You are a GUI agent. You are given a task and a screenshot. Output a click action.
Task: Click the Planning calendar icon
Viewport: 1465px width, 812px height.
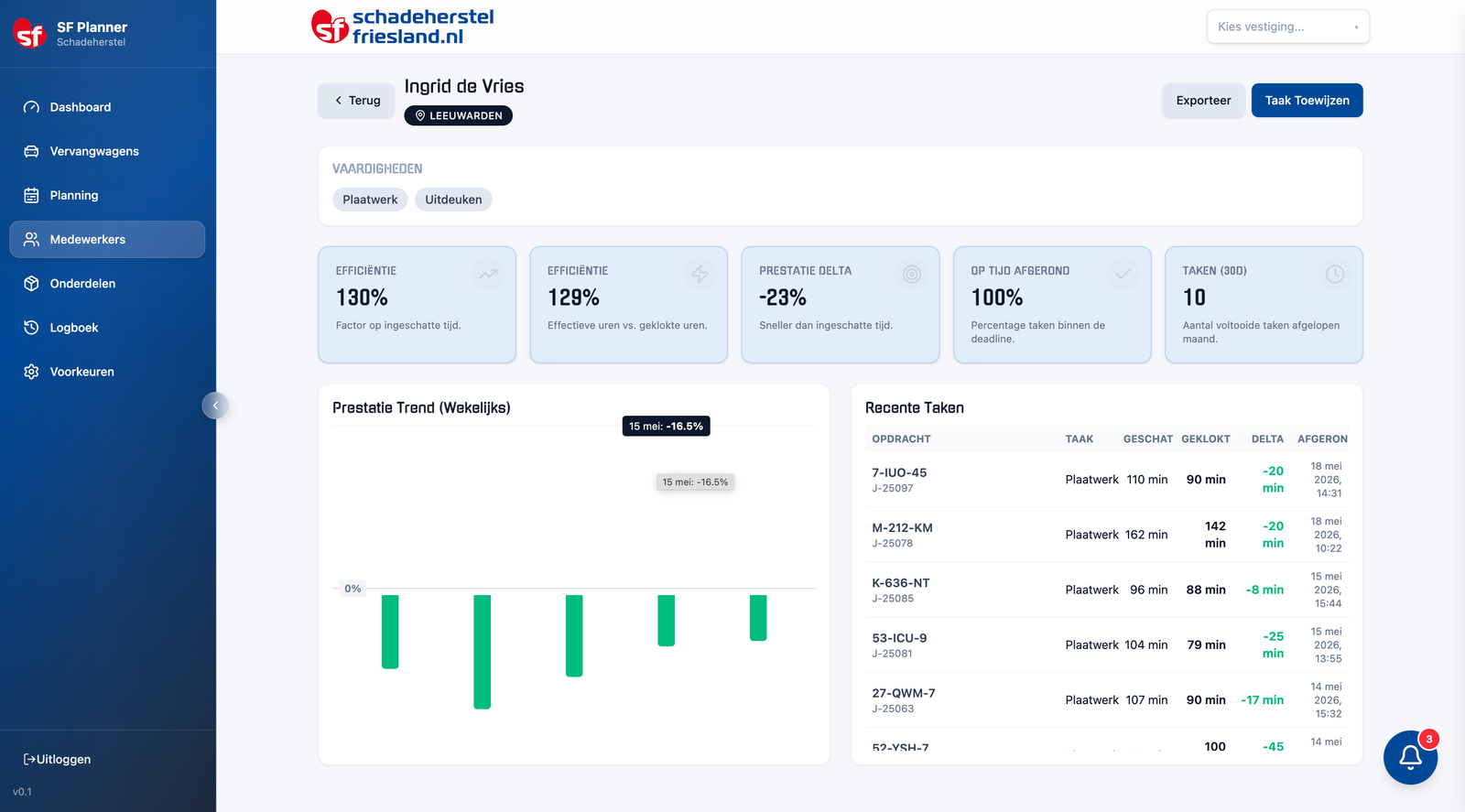[x=31, y=195]
